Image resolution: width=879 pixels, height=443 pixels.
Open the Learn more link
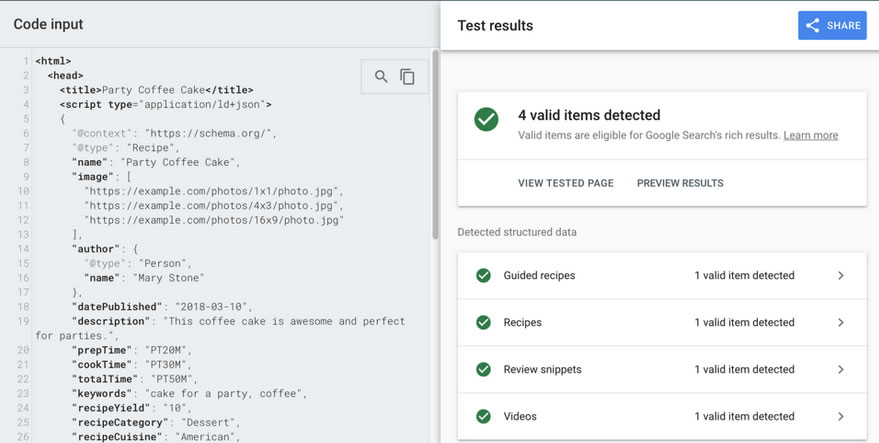(810, 135)
